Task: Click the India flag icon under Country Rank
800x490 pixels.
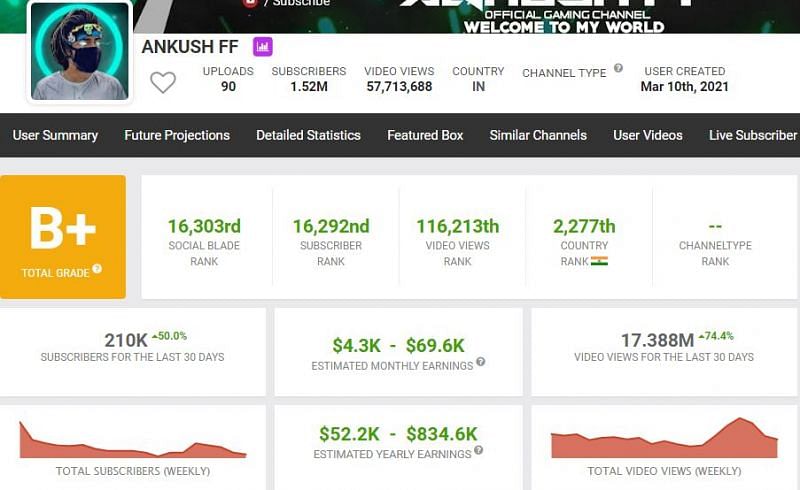Action: click(x=599, y=262)
